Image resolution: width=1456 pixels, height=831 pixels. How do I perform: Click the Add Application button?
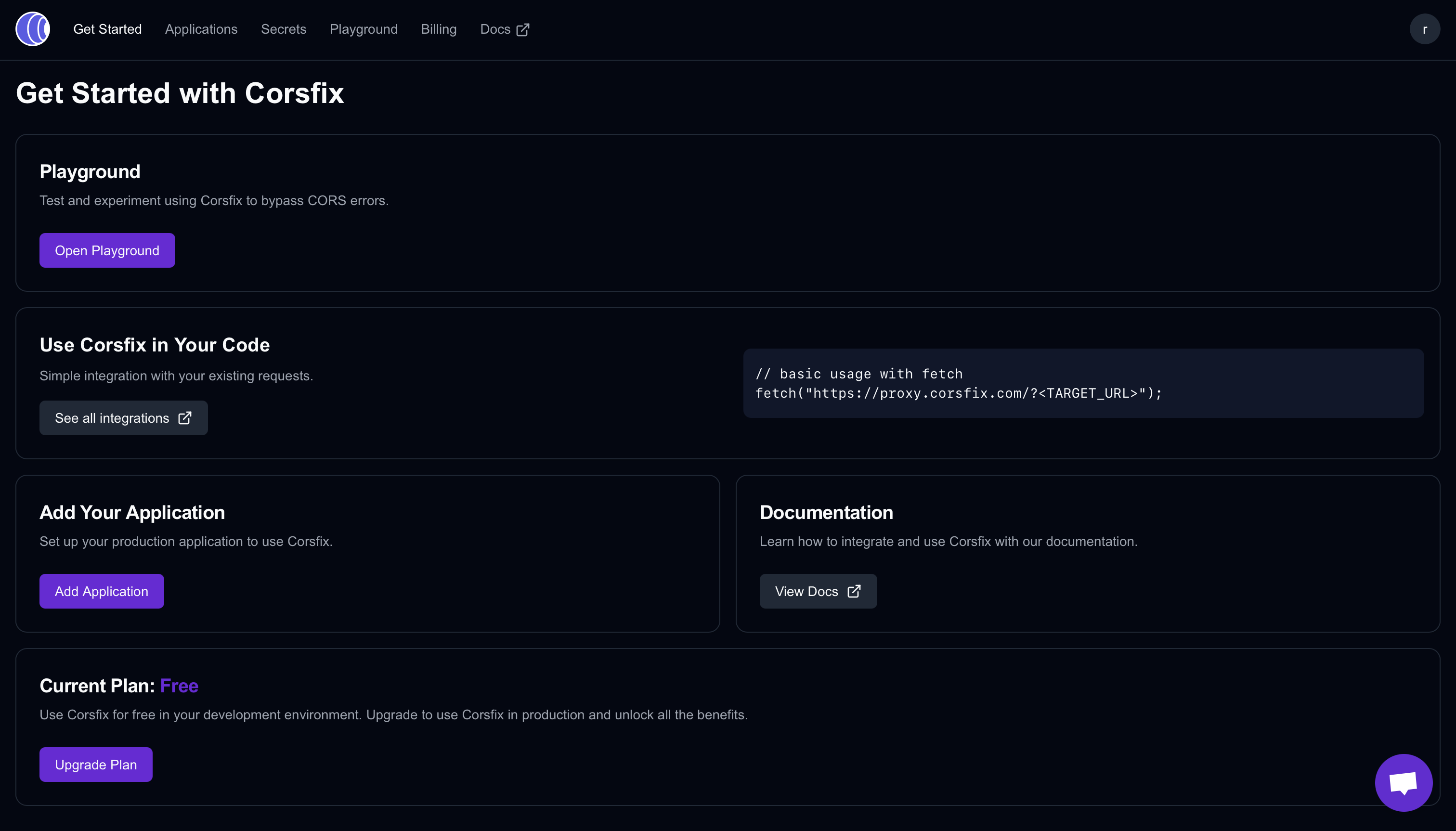click(102, 591)
